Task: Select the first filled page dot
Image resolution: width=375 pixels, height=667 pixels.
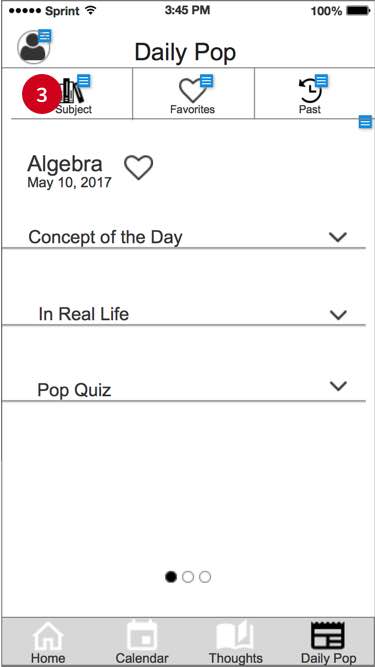Action: pos(171,577)
